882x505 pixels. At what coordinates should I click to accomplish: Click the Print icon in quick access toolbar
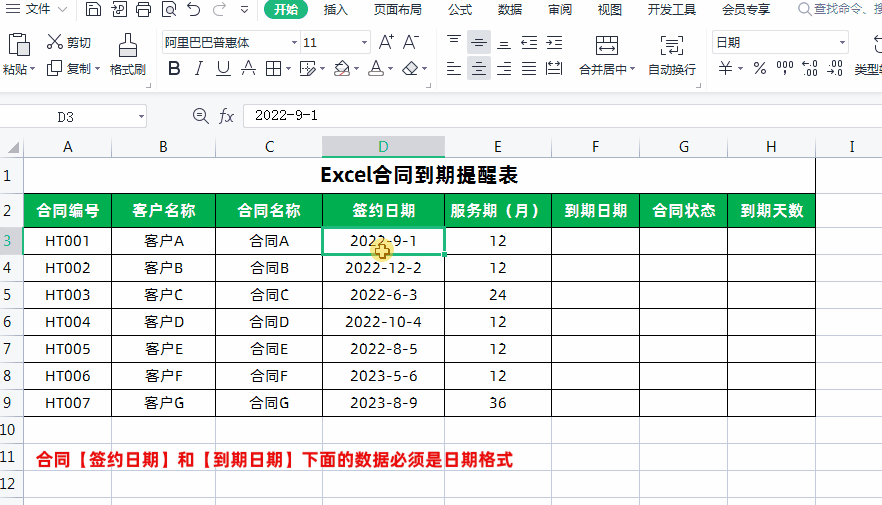click(143, 9)
